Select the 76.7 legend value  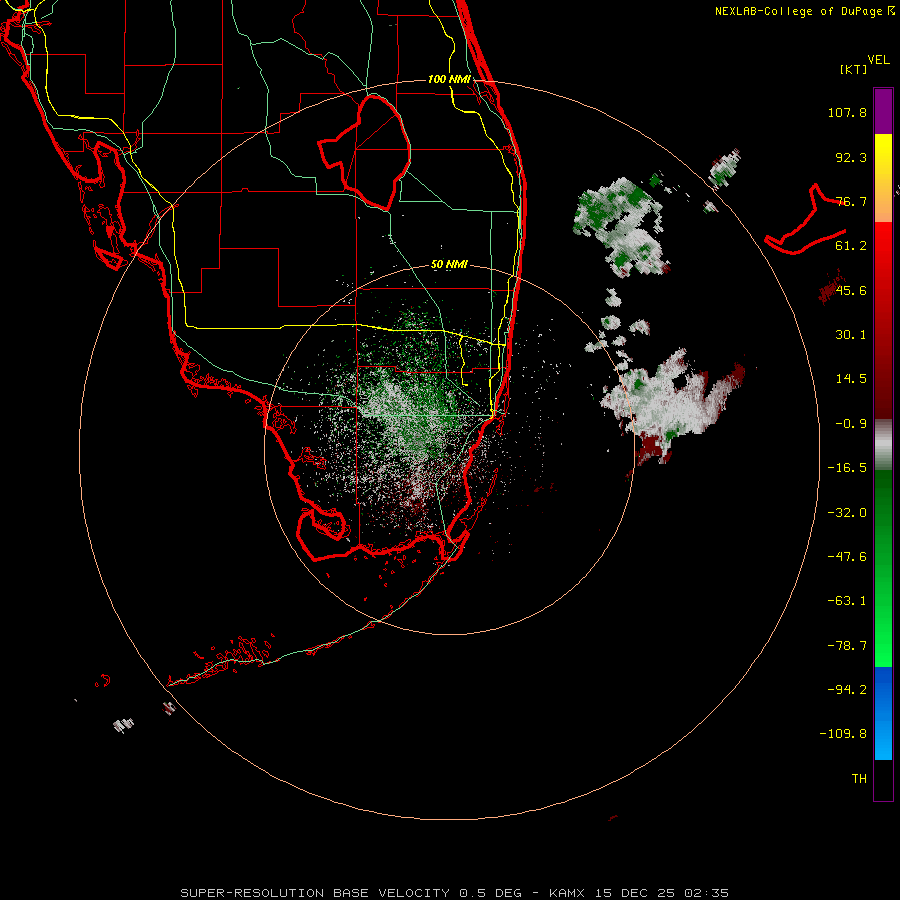[851, 201]
